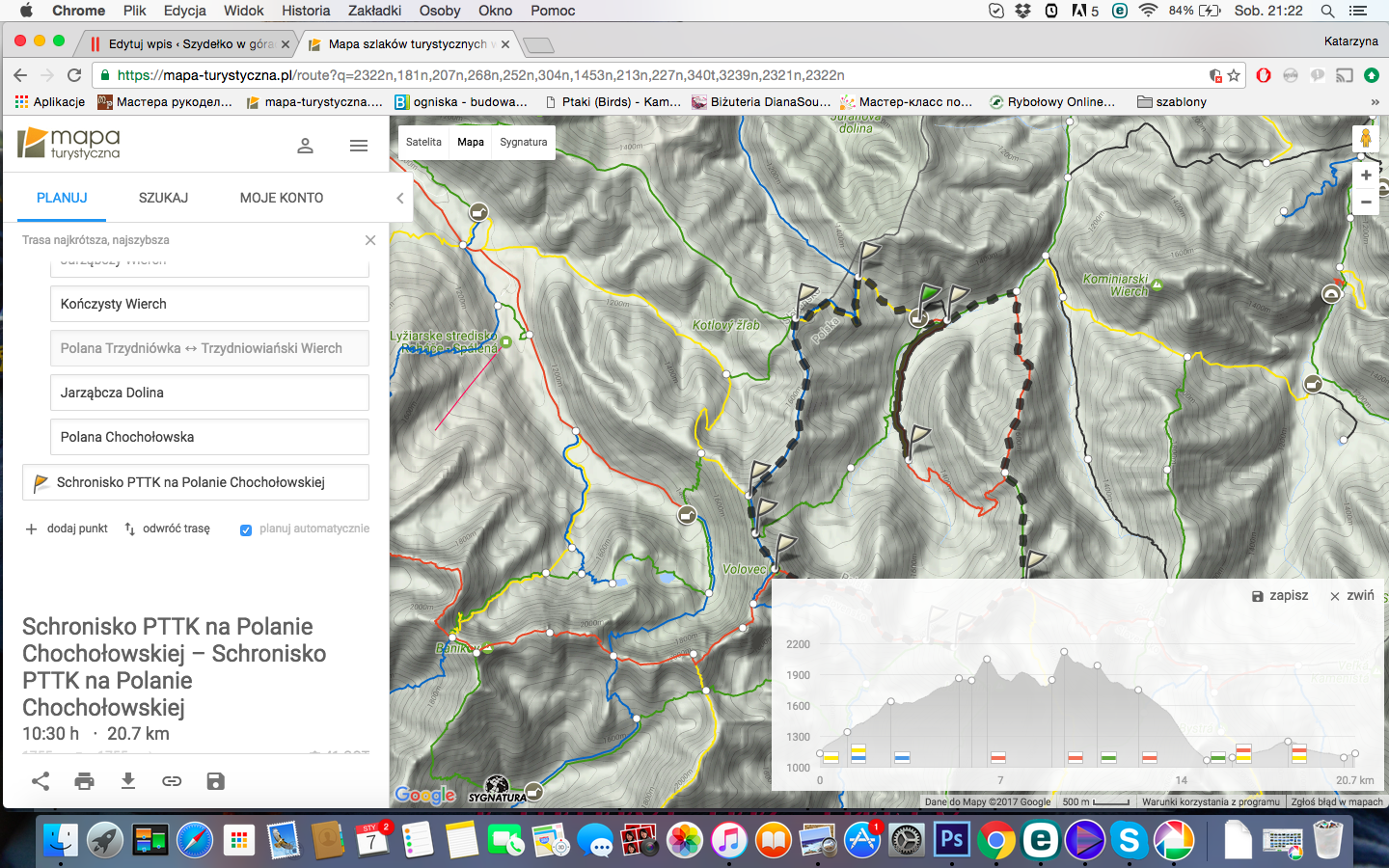Viewport: 1389px width, 868px height.
Task: Switch map to Sygnatura view
Action: (524, 142)
